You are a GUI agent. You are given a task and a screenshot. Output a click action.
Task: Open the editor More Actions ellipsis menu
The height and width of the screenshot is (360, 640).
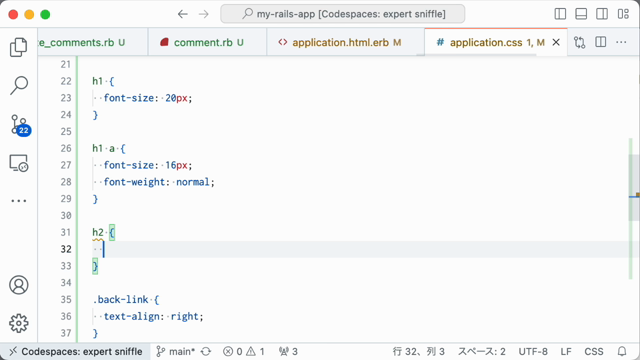(621, 42)
